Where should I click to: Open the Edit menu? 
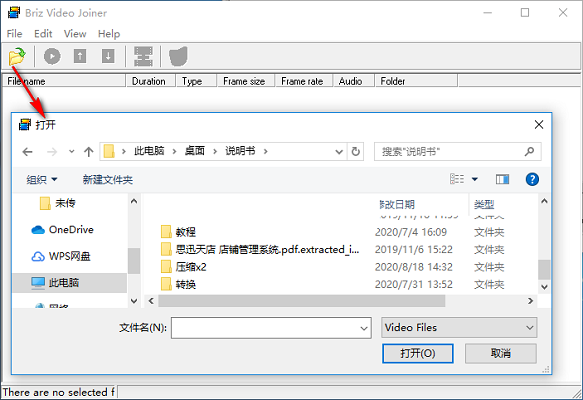pyautogui.click(x=43, y=34)
